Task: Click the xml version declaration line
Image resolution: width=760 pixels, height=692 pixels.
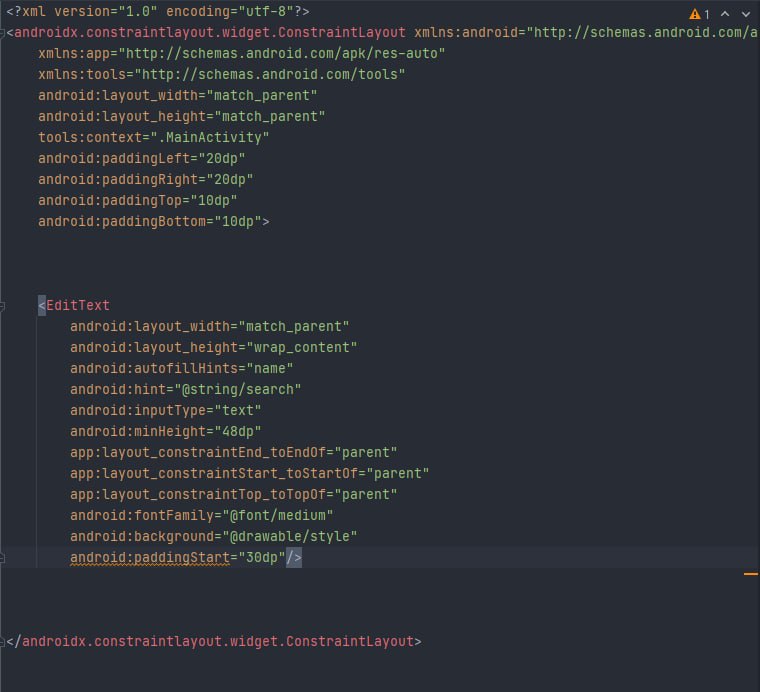Action: (158, 11)
